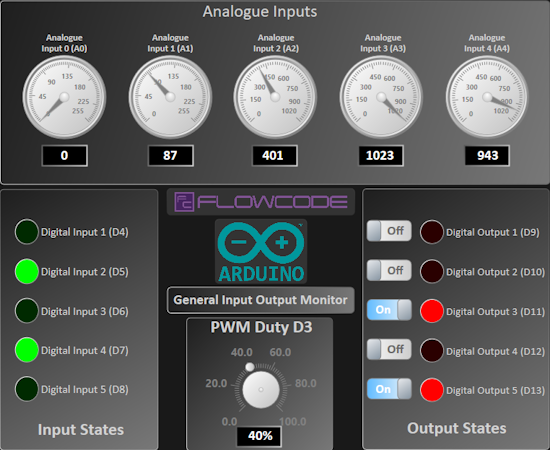550x450 pixels.
Task: Click the Analogue Input 2 (A2) gauge
Action: 275,97
